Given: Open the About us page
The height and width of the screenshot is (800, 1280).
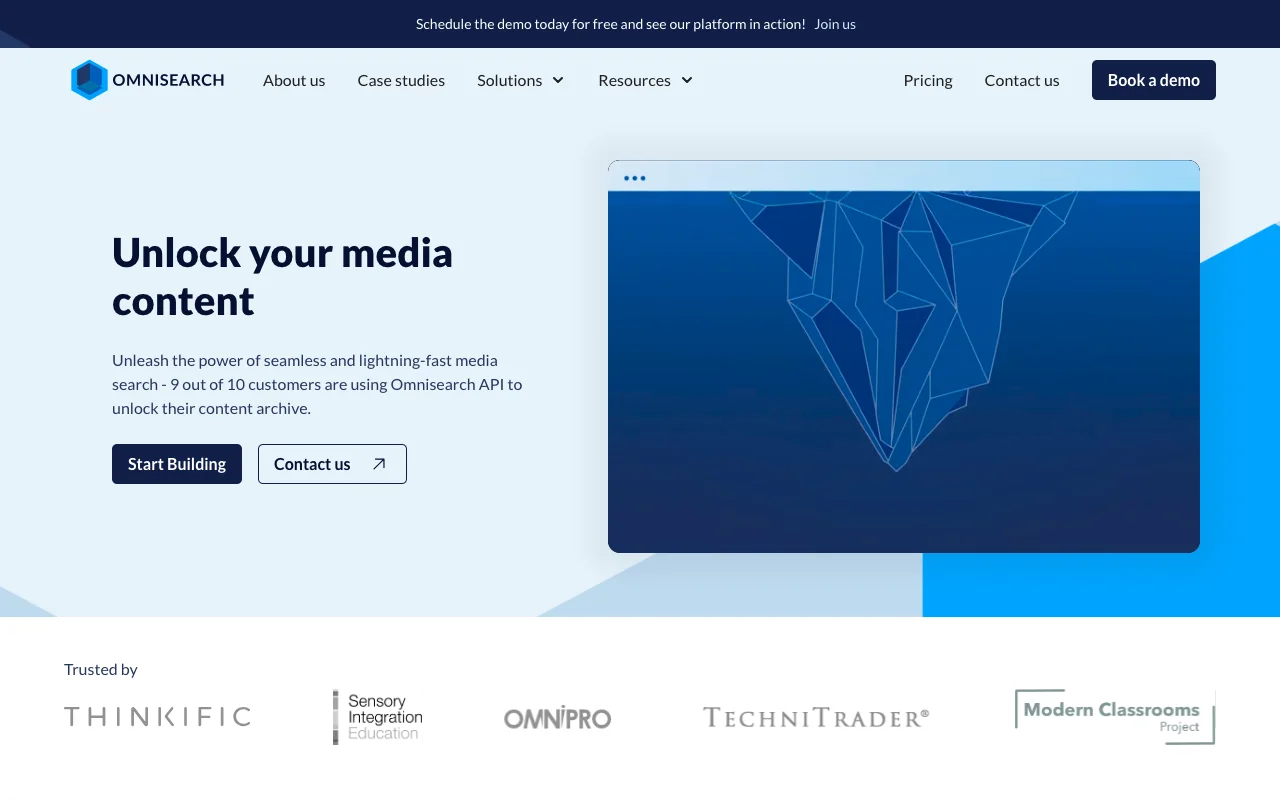Looking at the screenshot, I should coord(293,80).
